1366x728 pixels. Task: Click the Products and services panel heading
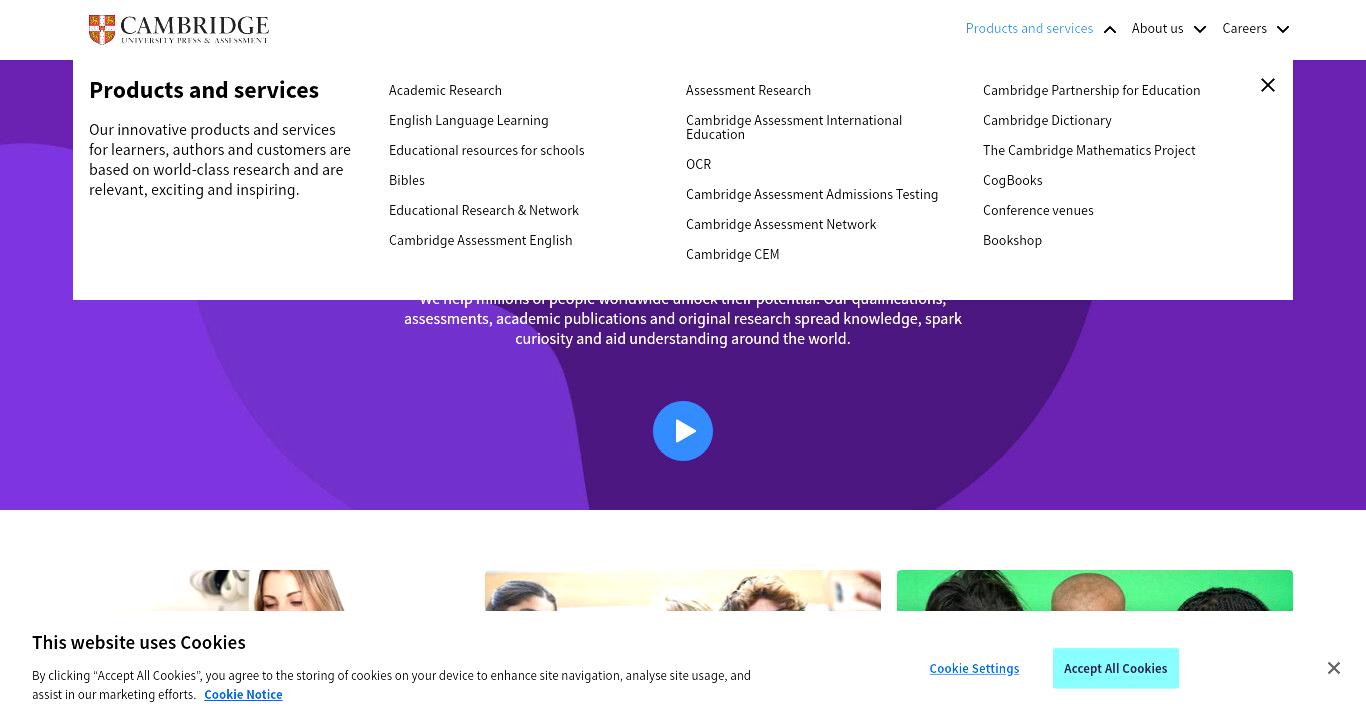(x=204, y=90)
